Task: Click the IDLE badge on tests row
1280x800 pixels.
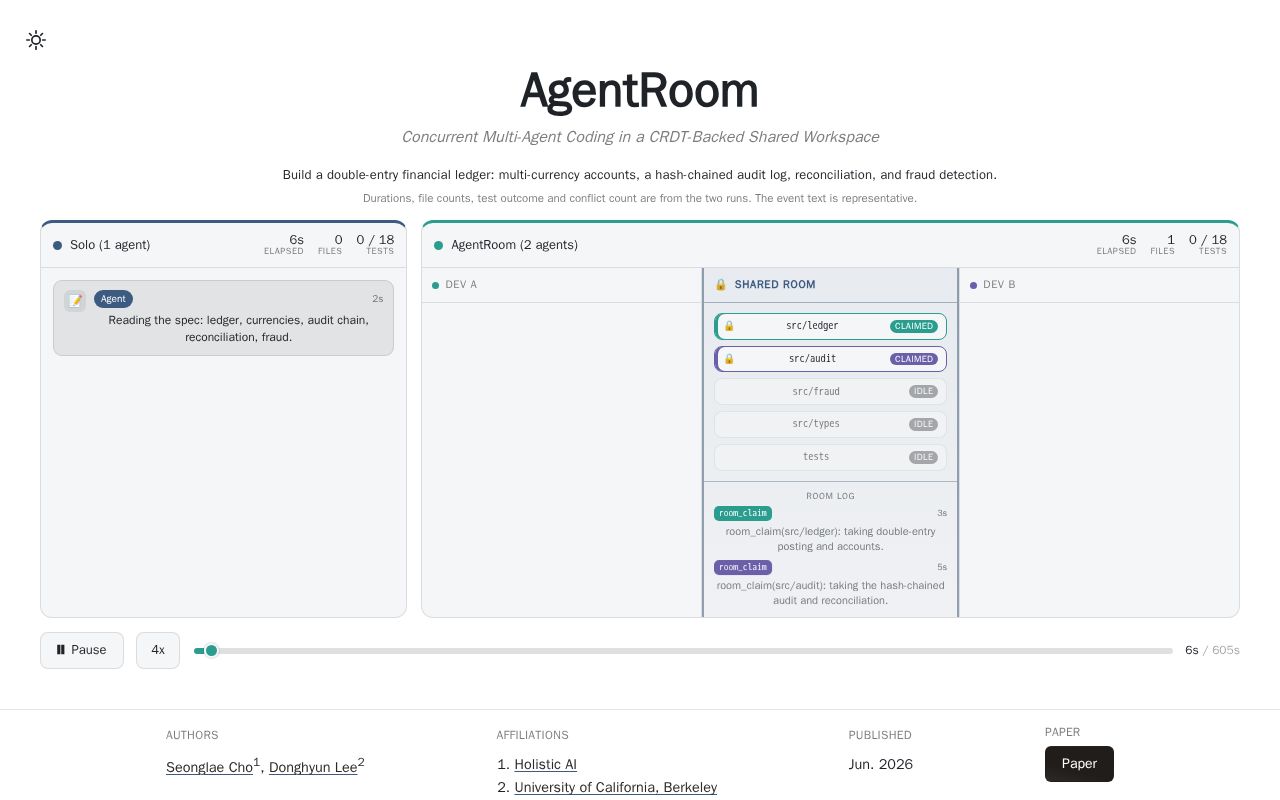Action: point(923,457)
